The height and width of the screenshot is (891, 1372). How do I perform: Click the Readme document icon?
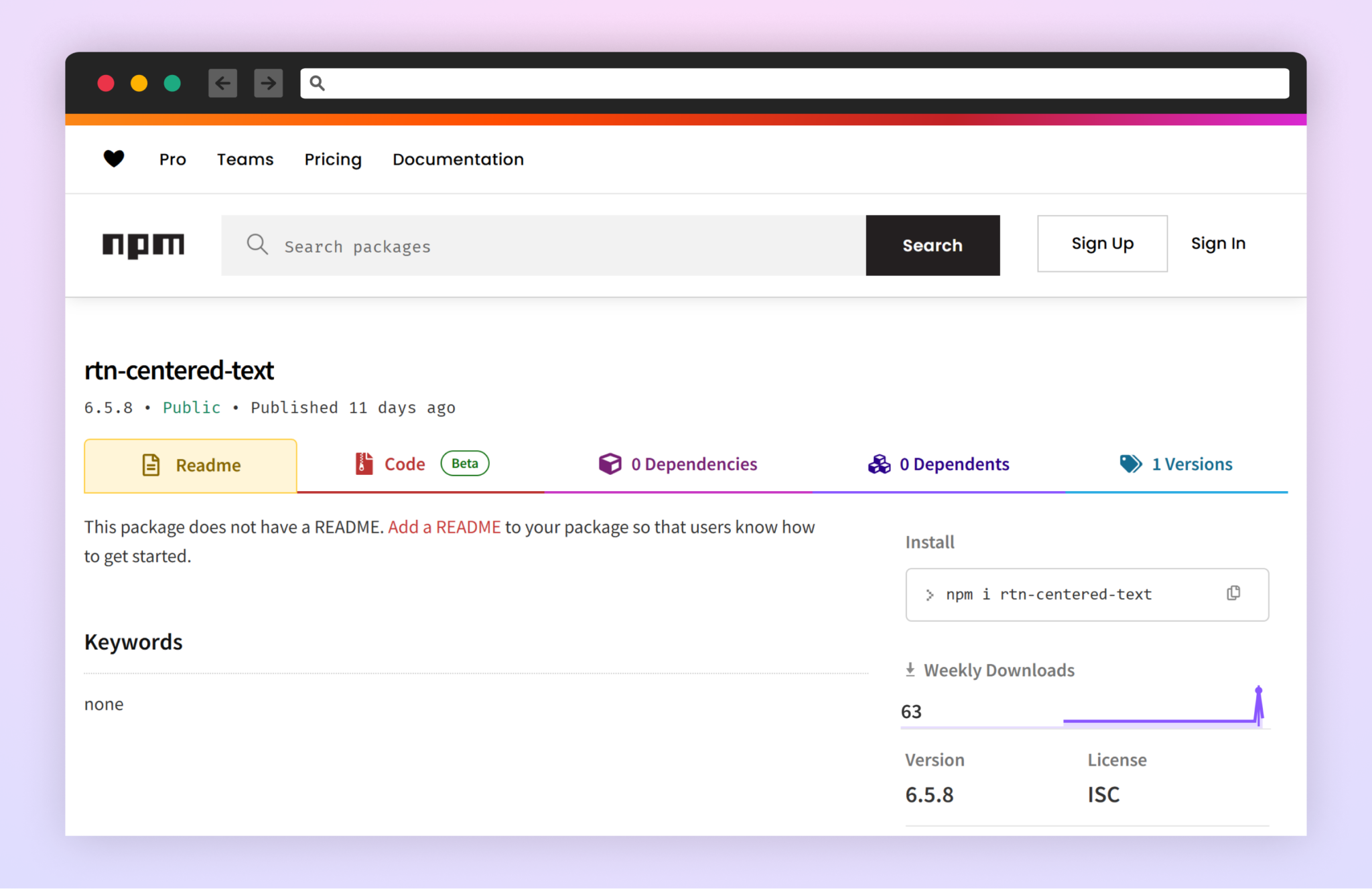(x=151, y=464)
